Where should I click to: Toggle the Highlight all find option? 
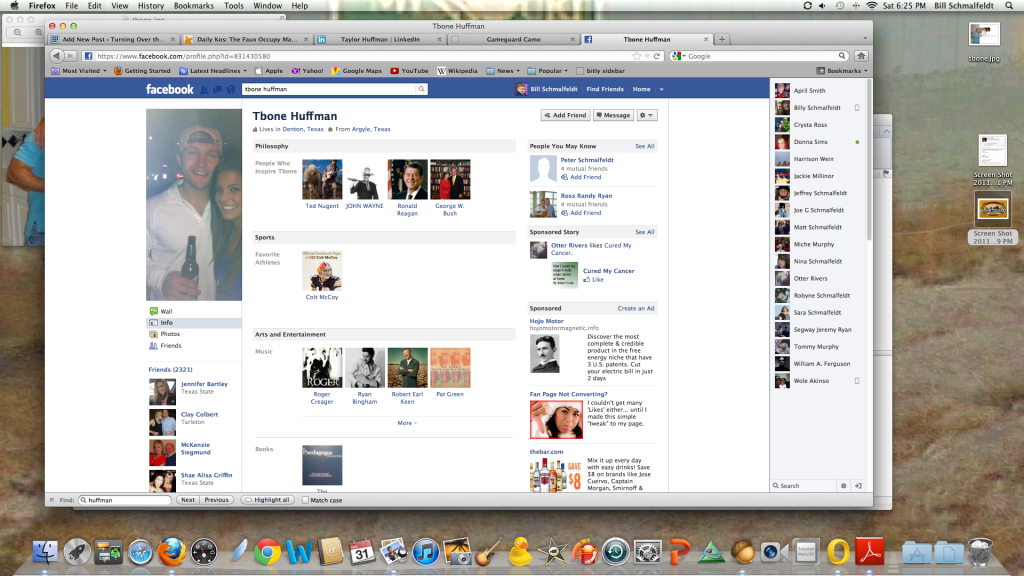coord(266,500)
